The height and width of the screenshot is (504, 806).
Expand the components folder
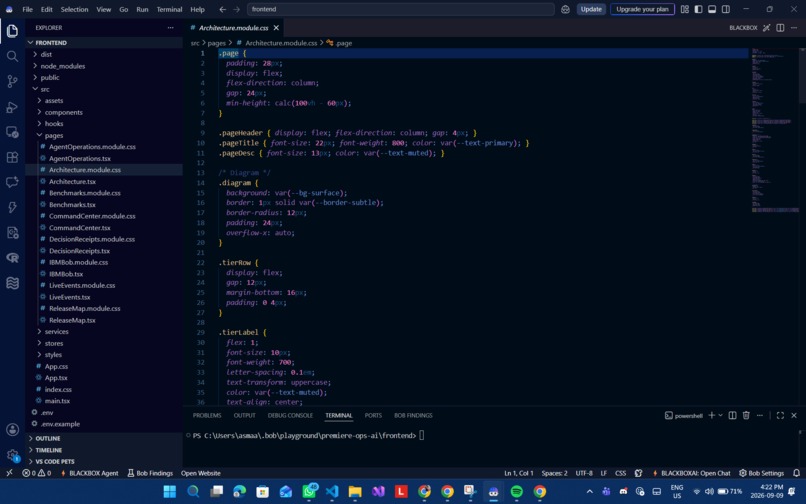click(x=63, y=112)
